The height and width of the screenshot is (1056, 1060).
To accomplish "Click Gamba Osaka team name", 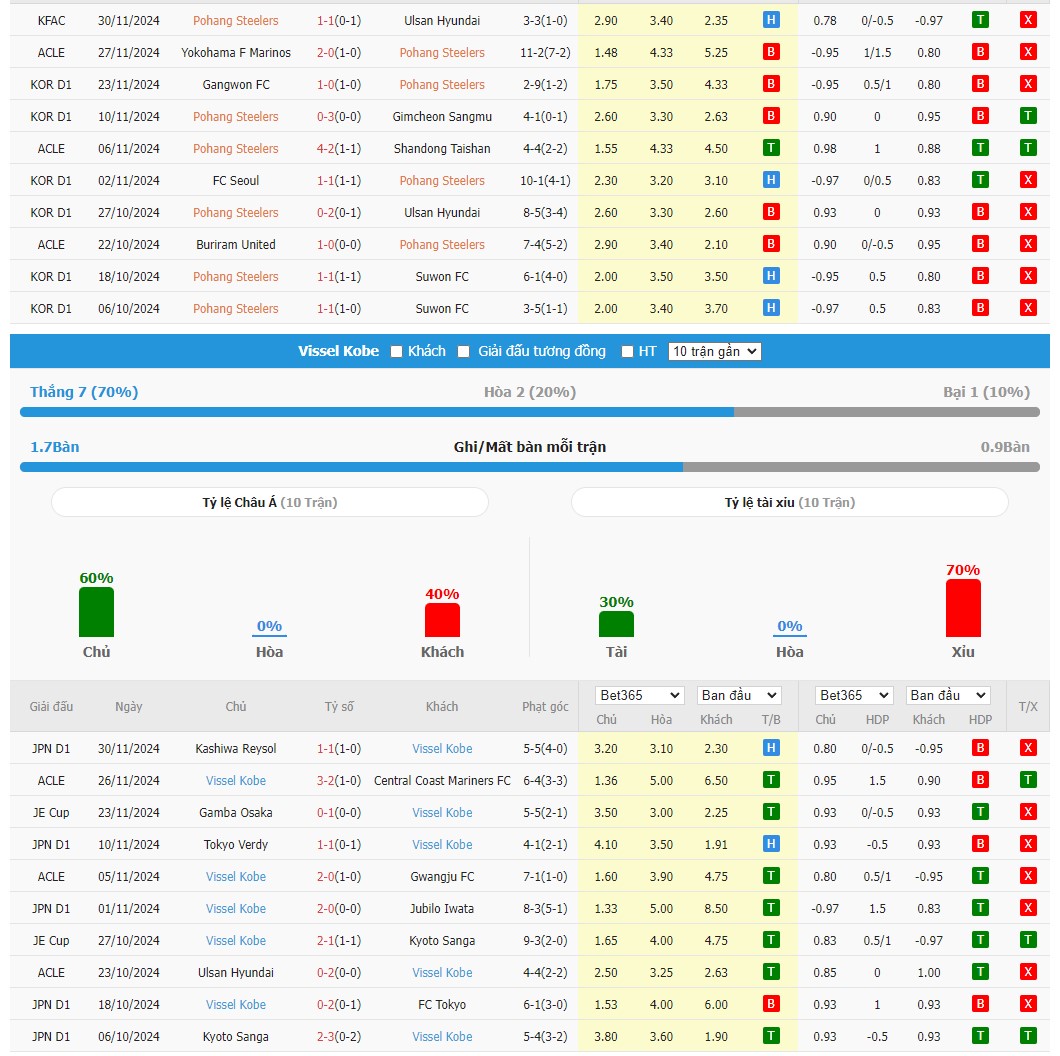I will pyautogui.click(x=235, y=813).
